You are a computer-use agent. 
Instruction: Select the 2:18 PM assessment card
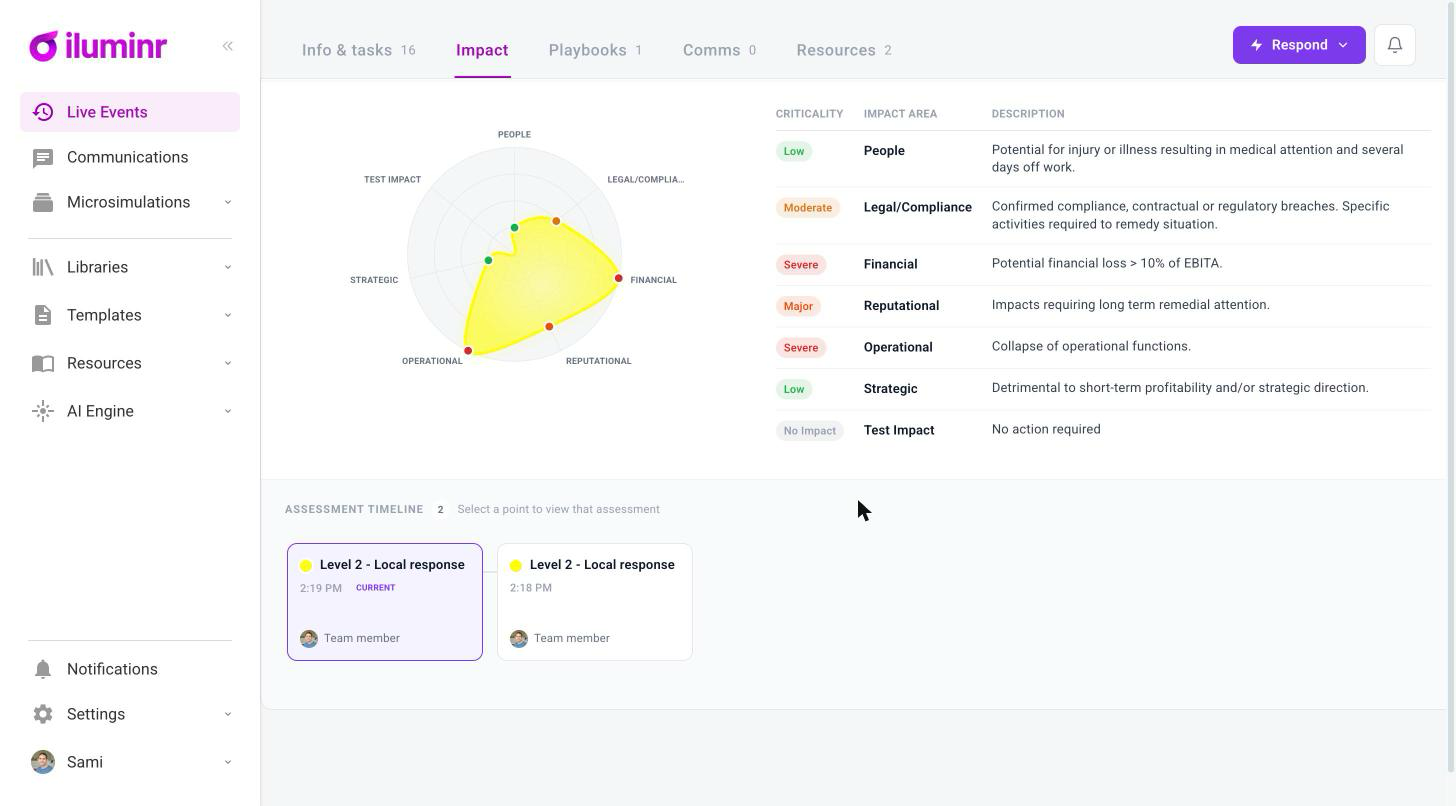point(595,602)
